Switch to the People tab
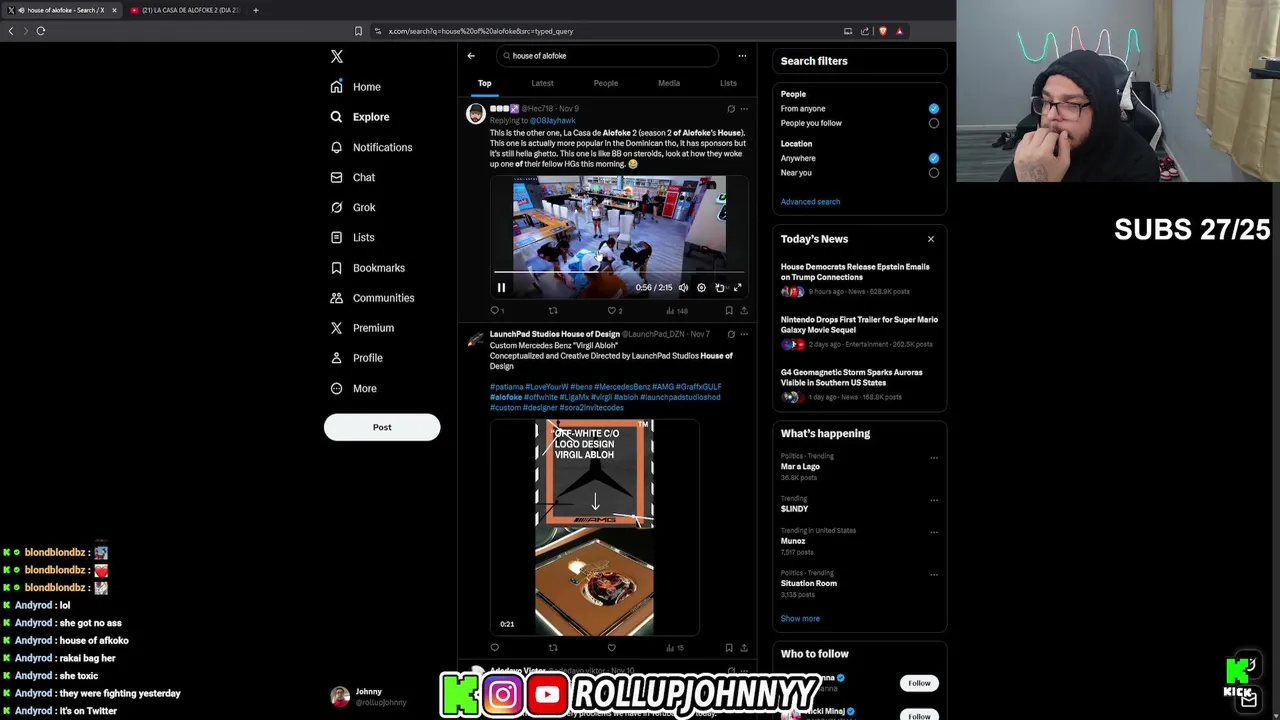Screen dimensions: 1280x720 point(606,83)
